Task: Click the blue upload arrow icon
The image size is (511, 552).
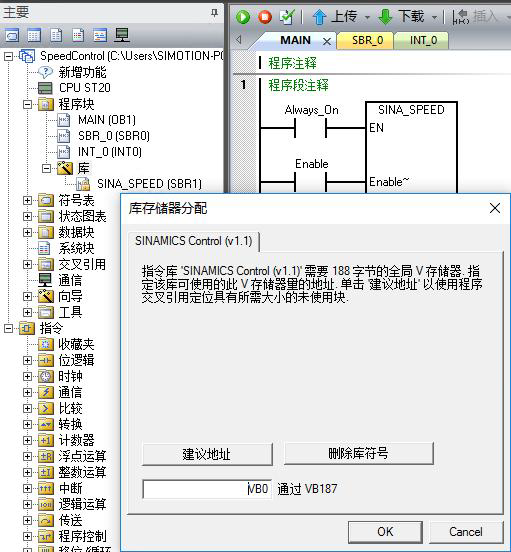Action: click(319, 17)
